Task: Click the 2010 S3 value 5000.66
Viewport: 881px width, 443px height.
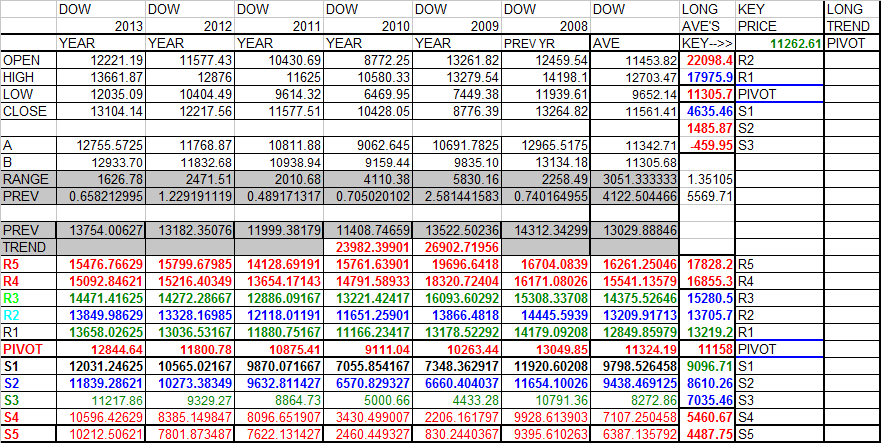Action: [368, 400]
